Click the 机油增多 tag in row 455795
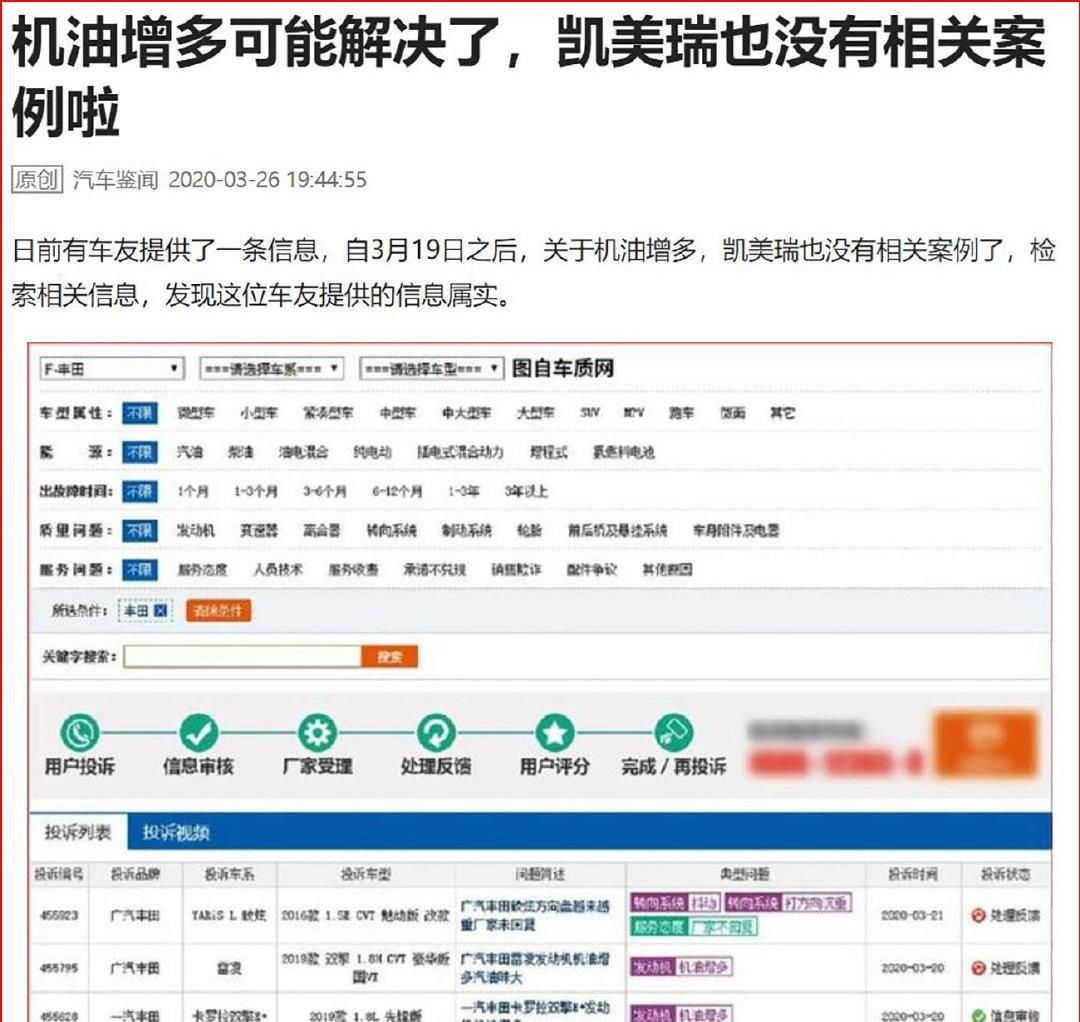1080x1022 pixels. tap(703, 968)
